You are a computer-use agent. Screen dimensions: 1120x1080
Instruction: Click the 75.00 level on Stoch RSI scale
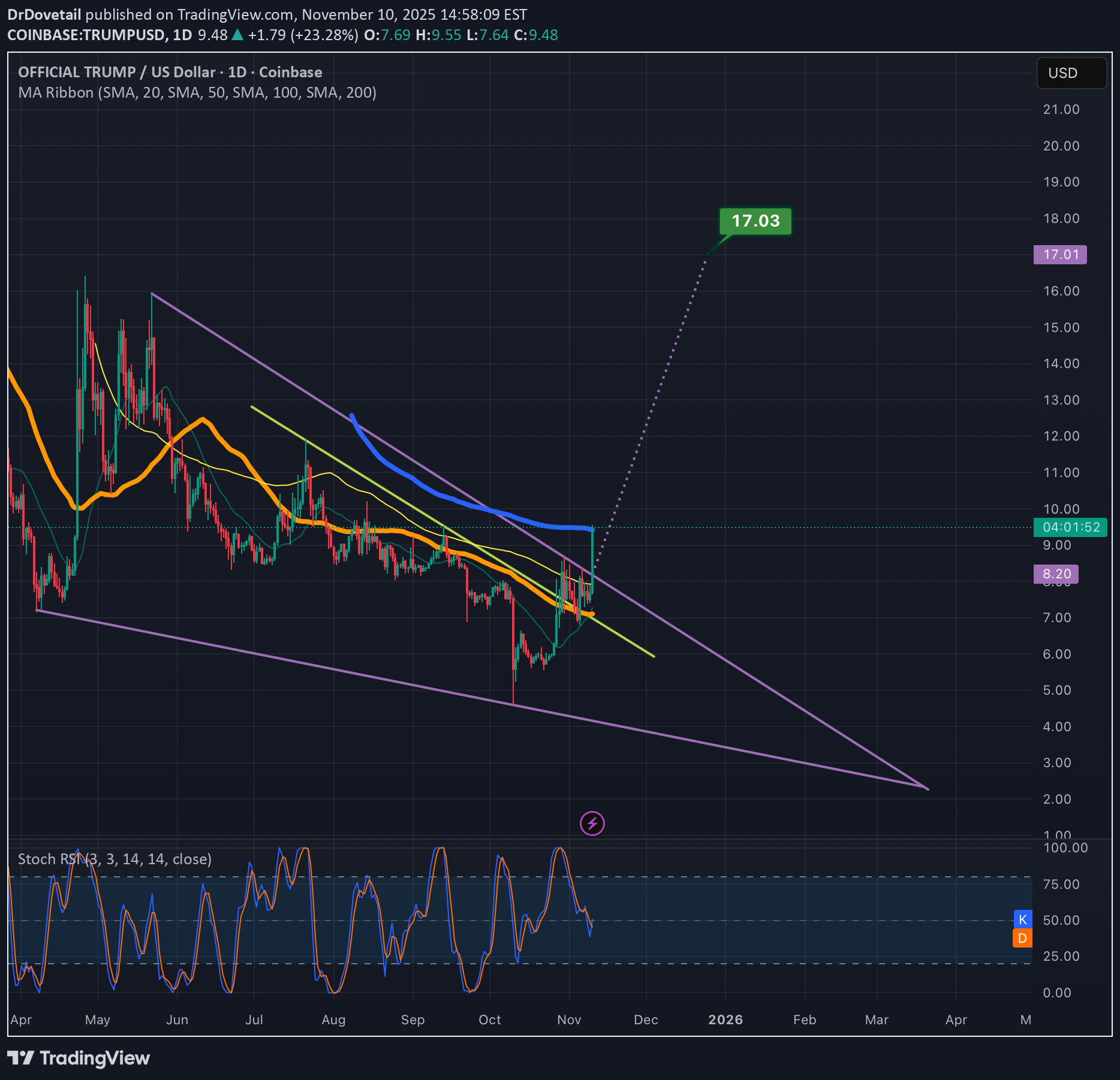[1061, 884]
